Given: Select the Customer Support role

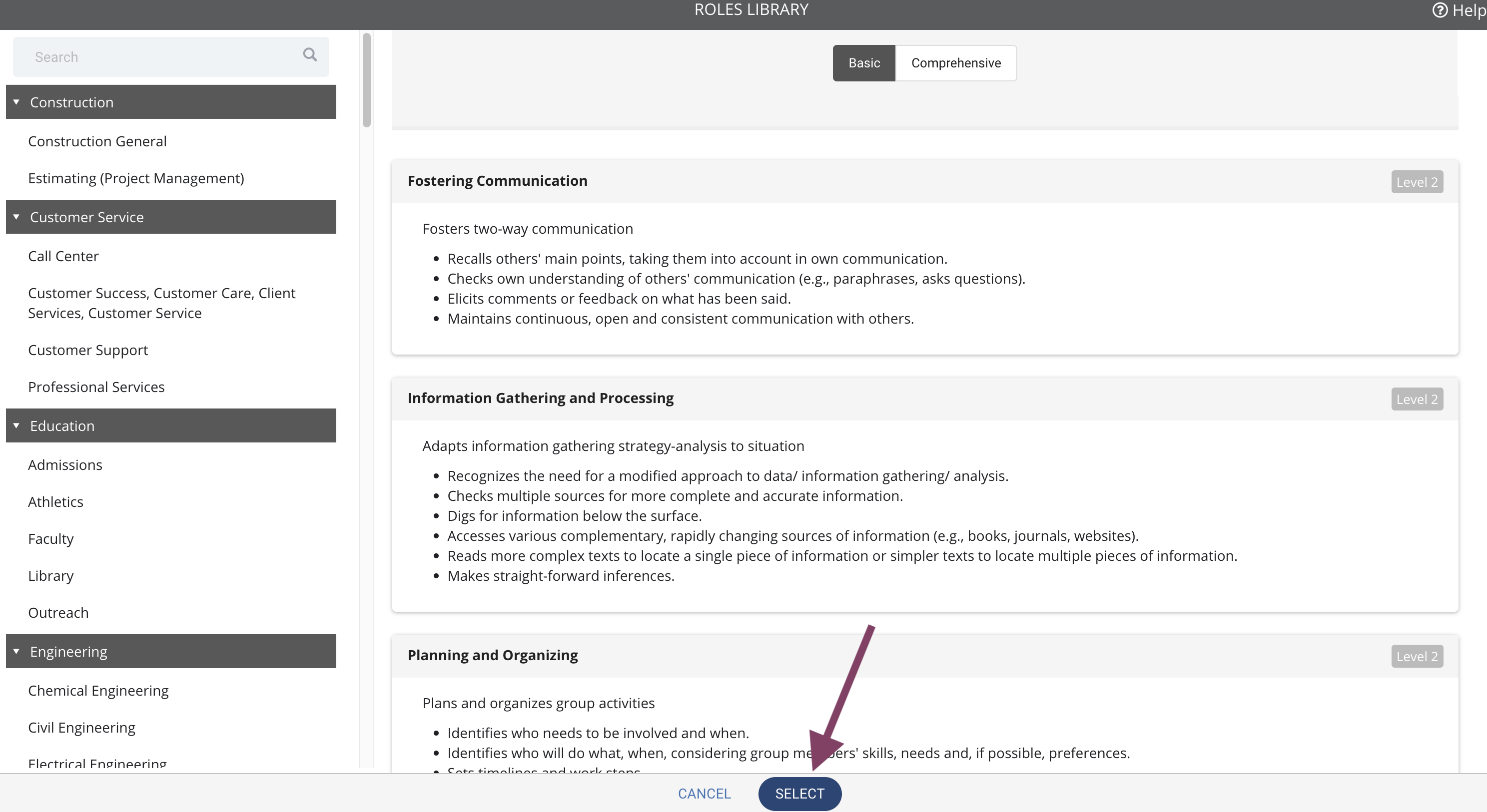Looking at the screenshot, I should tap(88, 350).
